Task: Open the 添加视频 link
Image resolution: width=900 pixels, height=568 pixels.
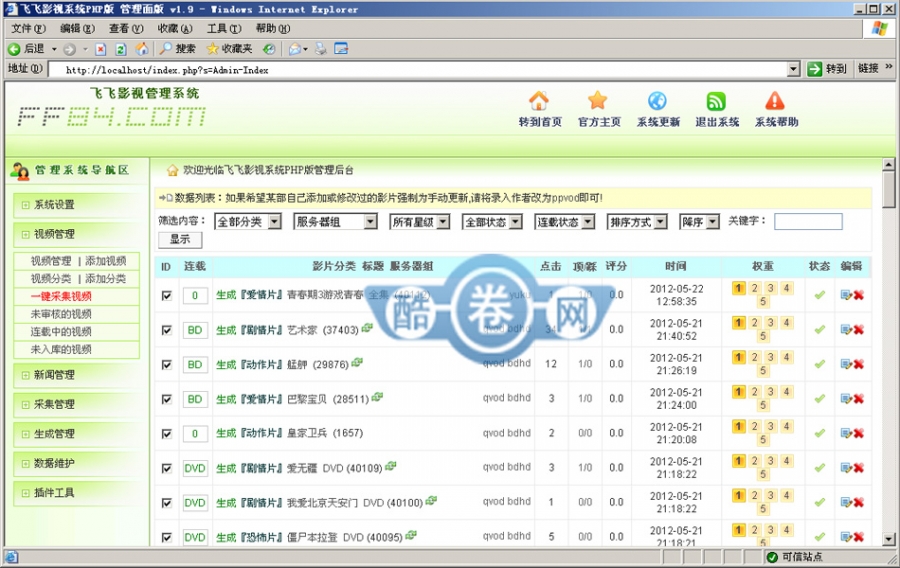Action: pyautogui.click(x=106, y=261)
